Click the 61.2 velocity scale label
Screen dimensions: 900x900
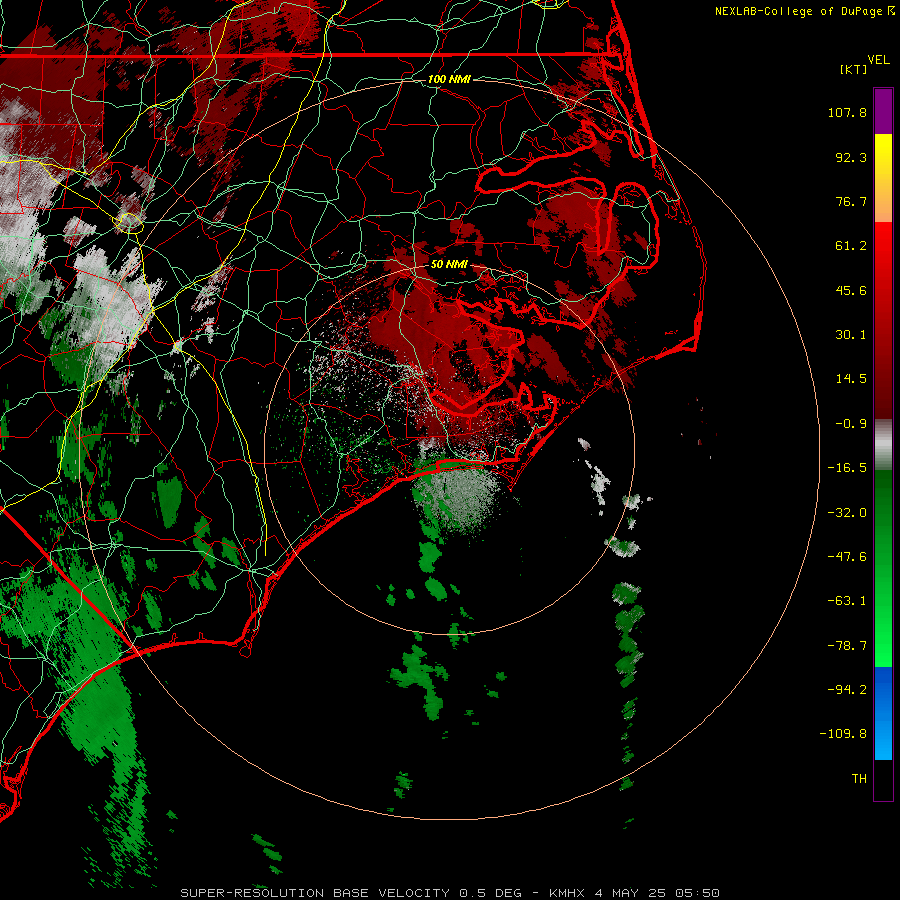click(x=851, y=246)
